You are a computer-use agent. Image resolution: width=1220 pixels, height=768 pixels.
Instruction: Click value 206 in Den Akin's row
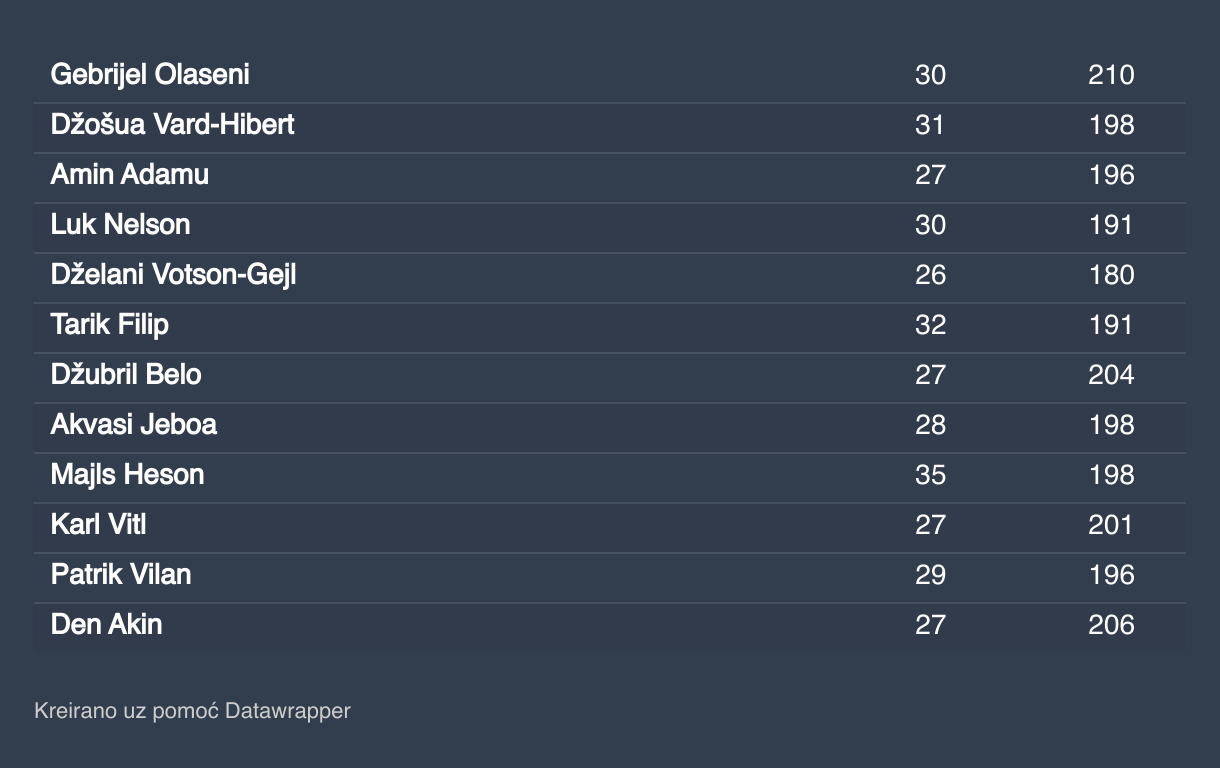point(1111,625)
